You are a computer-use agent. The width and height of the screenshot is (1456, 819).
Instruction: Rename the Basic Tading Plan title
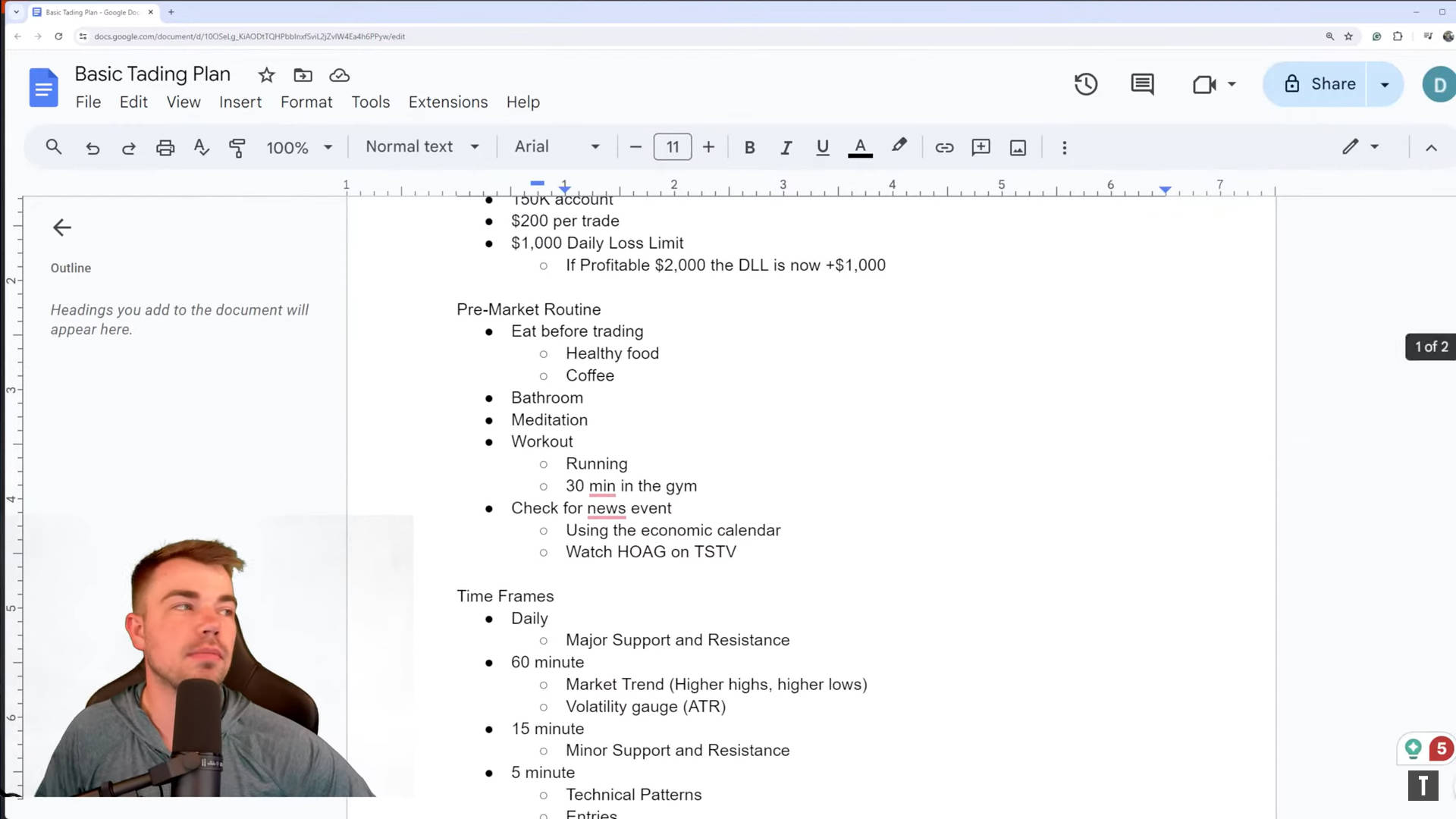click(152, 74)
